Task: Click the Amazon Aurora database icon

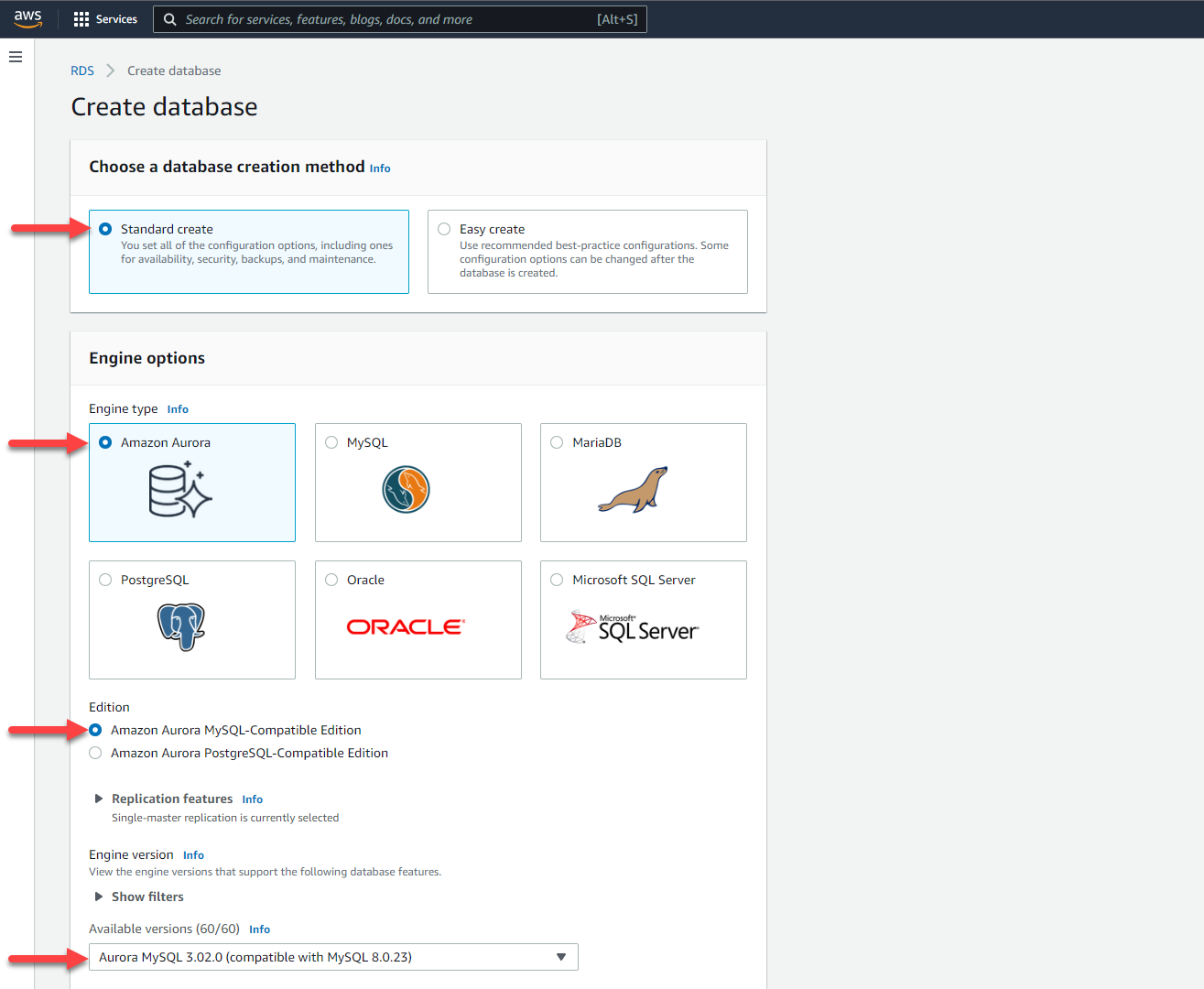Action: (x=180, y=490)
